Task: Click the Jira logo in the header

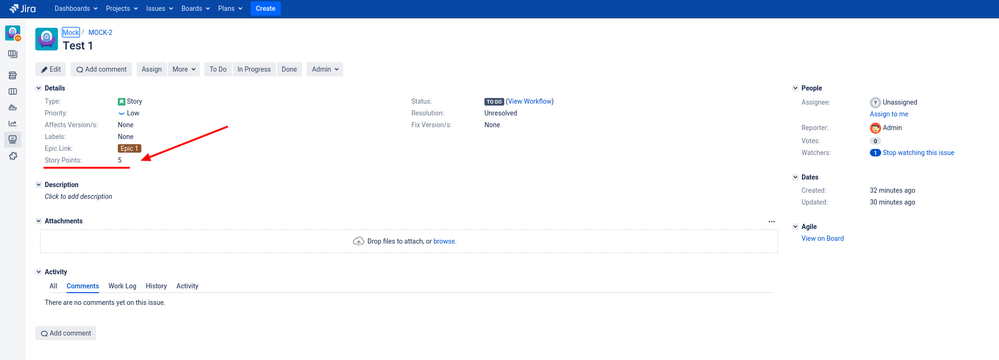Action: click(x=22, y=9)
